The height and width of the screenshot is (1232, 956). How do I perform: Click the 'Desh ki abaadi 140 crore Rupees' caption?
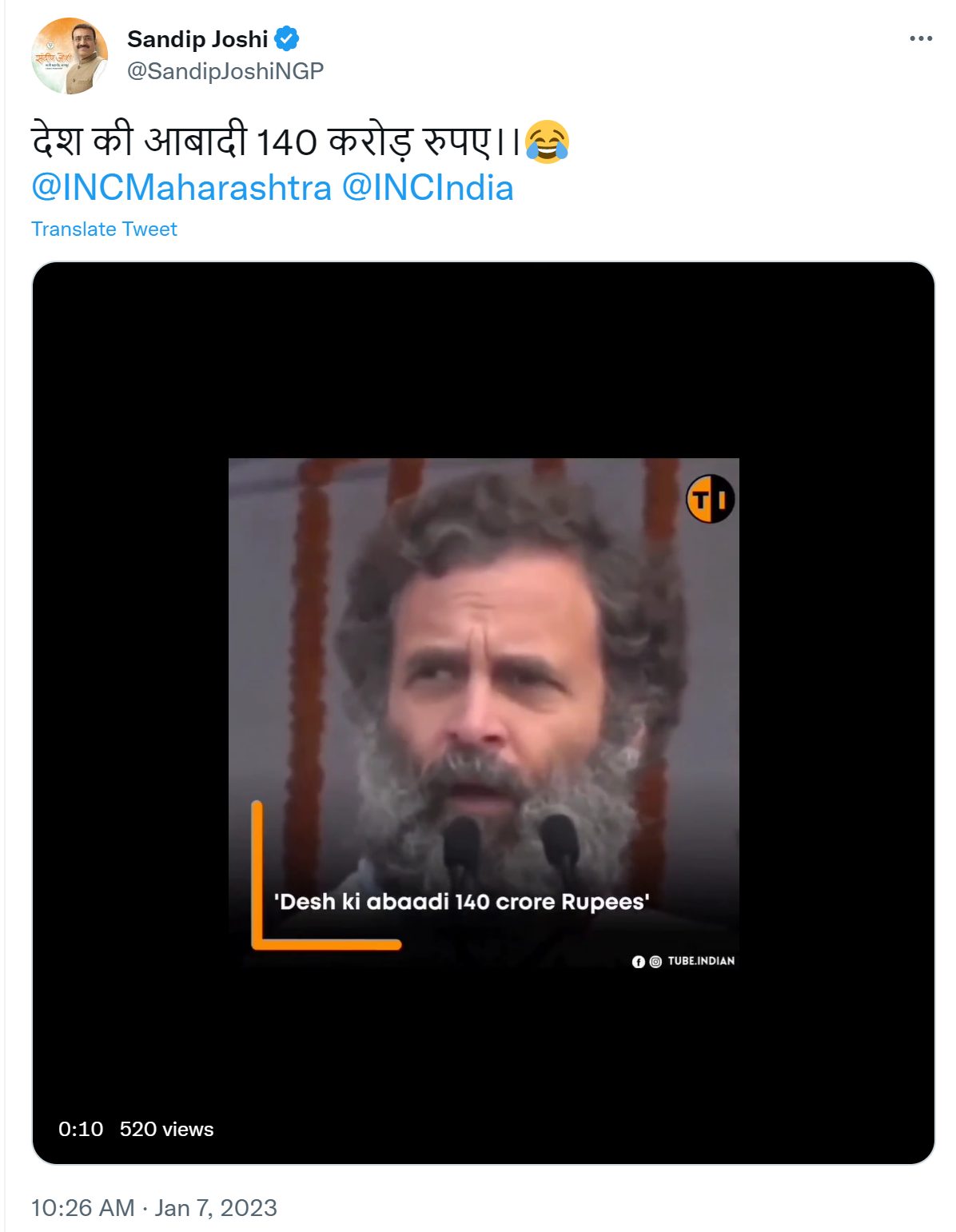pos(461,902)
